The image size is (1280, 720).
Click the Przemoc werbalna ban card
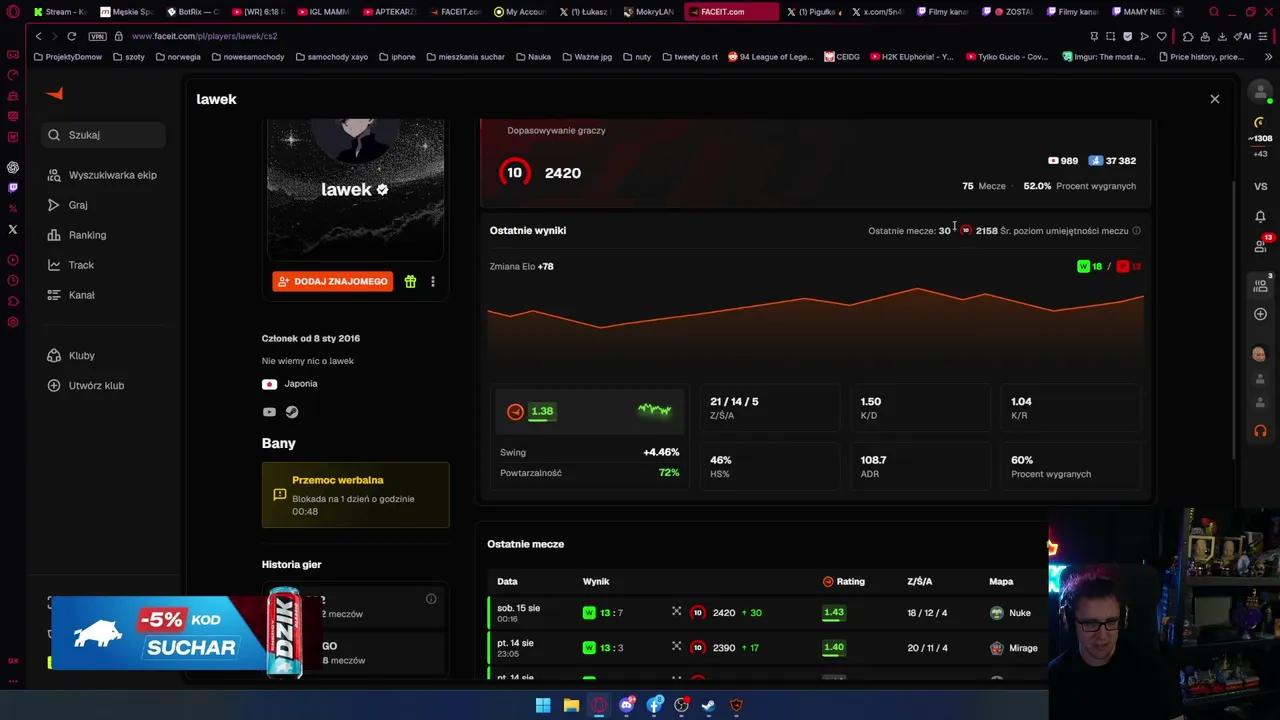[356, 495]
